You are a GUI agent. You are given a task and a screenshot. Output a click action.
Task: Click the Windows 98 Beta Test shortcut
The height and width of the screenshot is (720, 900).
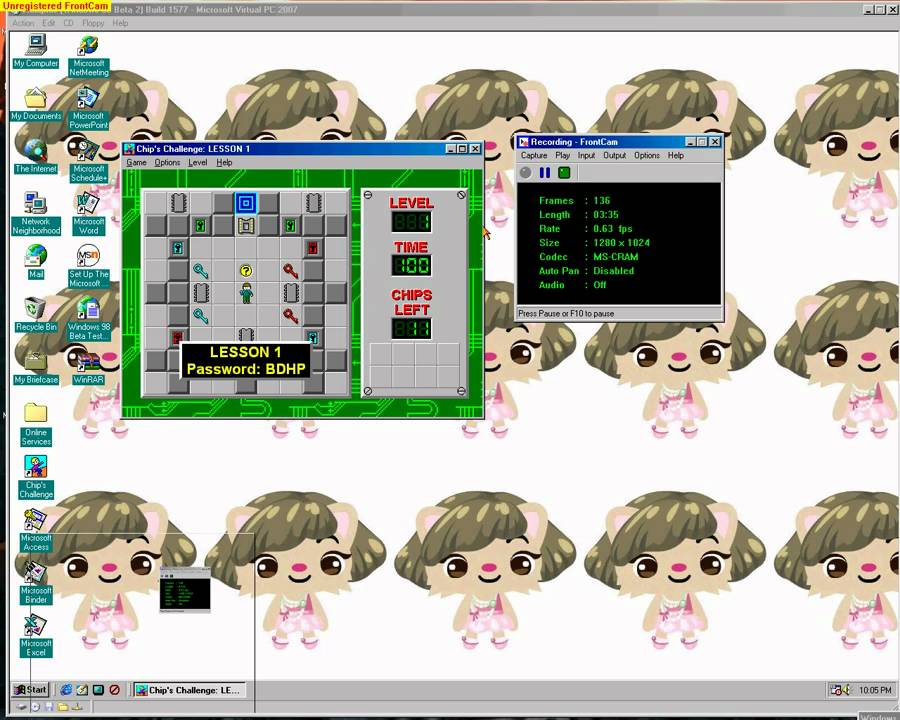coord(88,319)
